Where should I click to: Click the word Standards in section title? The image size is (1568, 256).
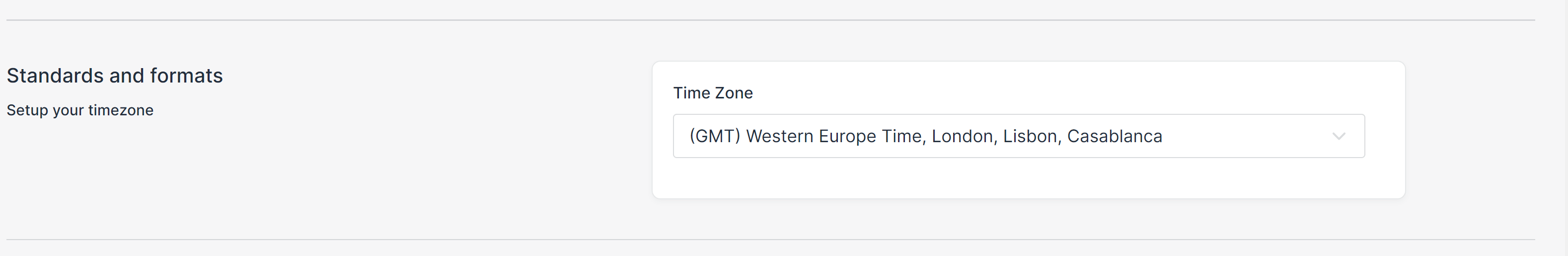[x=55, y=76]
